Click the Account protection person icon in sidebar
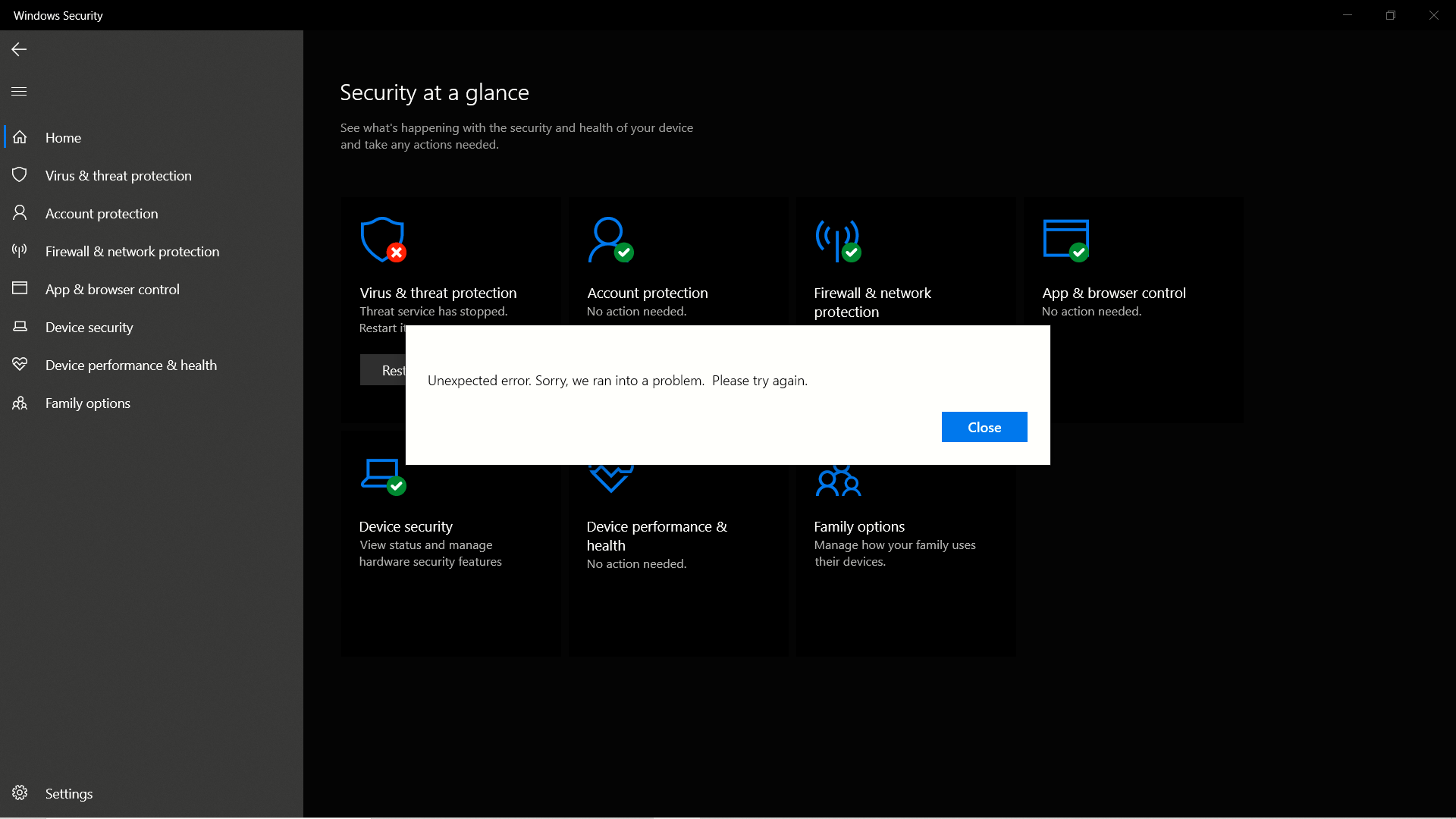1456x819 pixels. [20, 213]
